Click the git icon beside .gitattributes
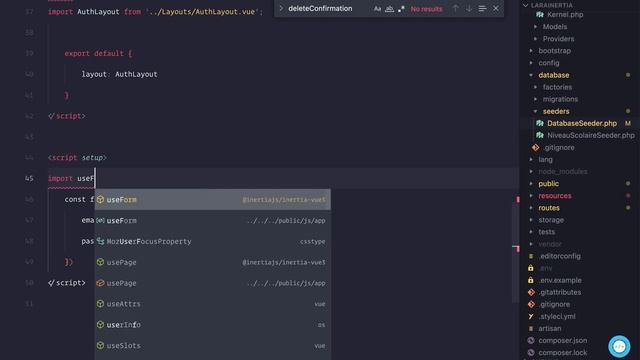Image resolution: width=640 pixels, height=360 pixels. click(531, 292)
